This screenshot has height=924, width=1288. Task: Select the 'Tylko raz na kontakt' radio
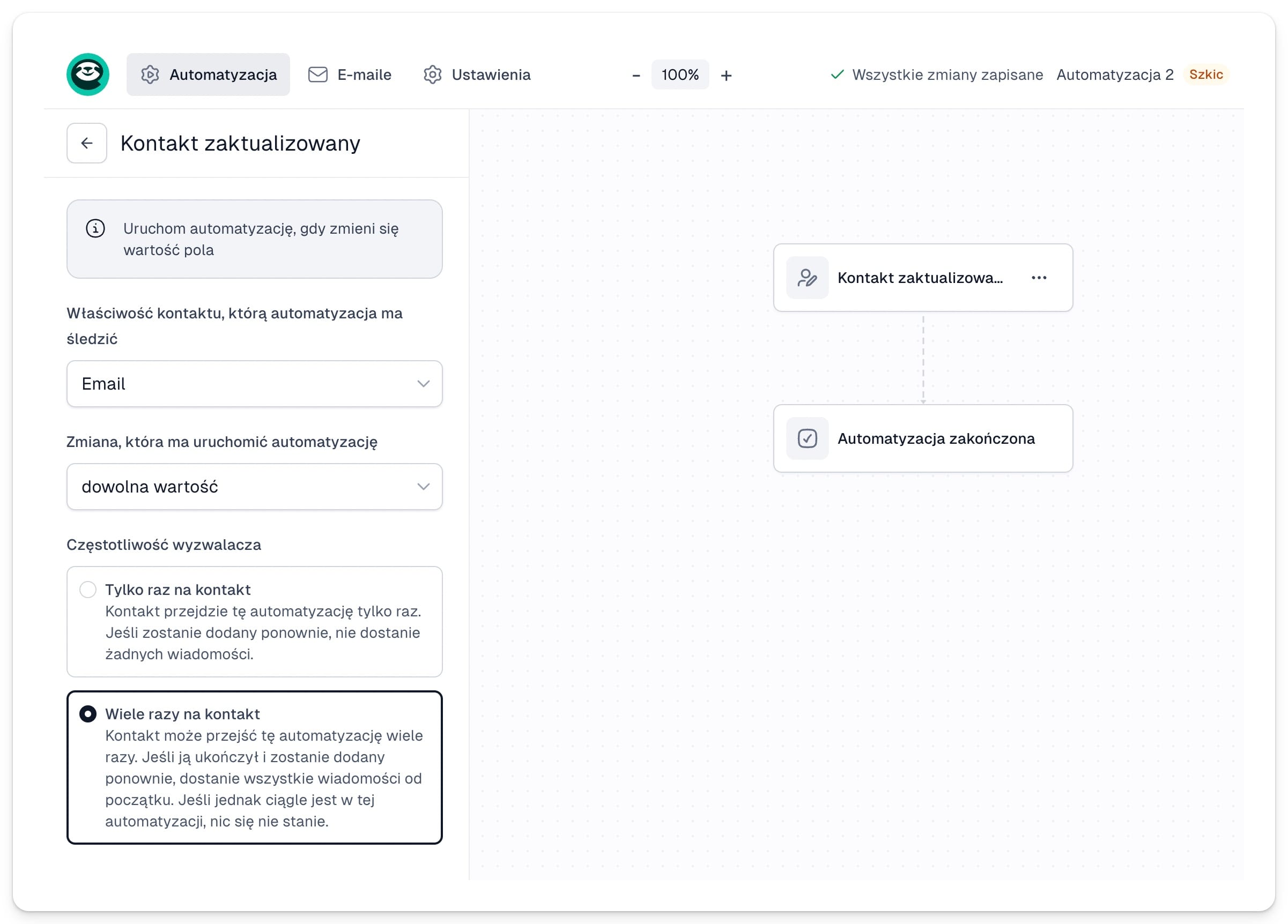coord(88,589)
